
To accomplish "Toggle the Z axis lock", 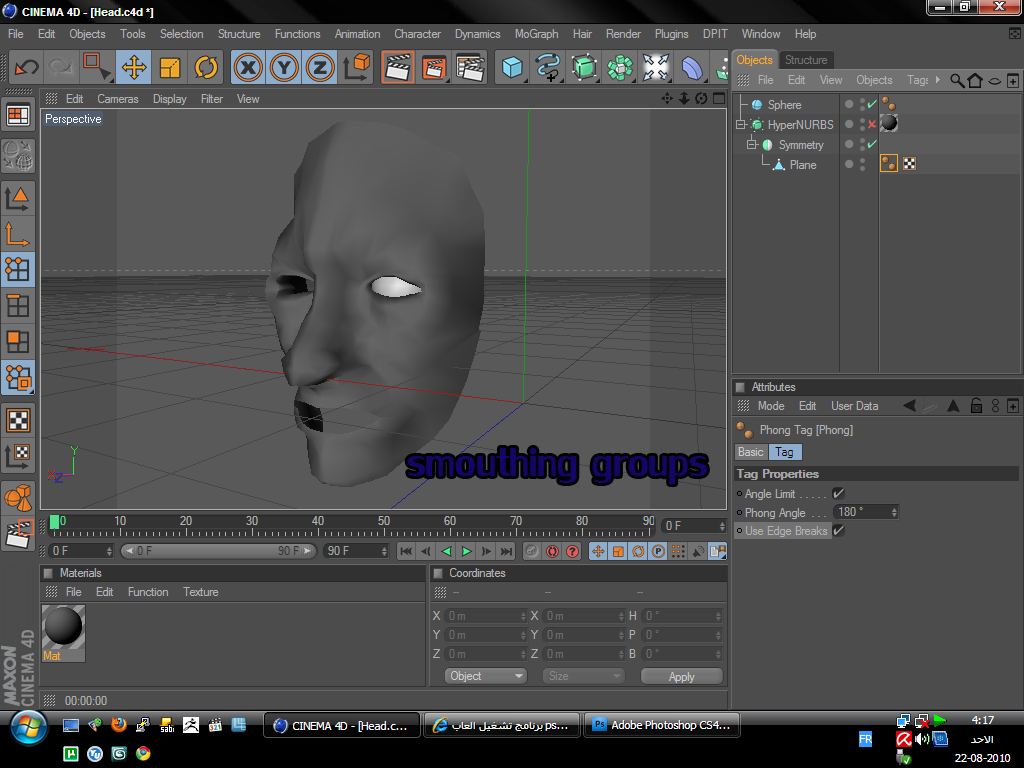I will [320, 67].
